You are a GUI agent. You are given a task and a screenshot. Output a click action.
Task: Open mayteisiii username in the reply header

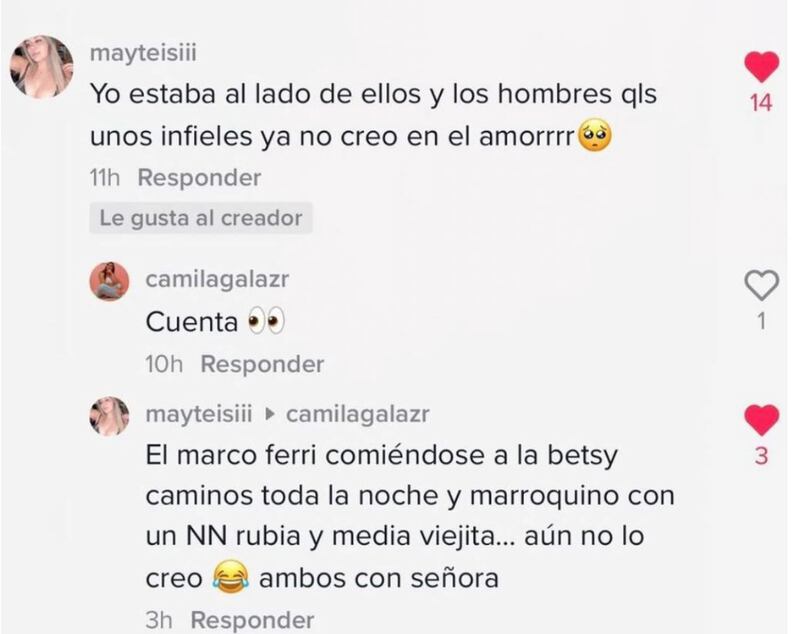[x=199, y=414]
